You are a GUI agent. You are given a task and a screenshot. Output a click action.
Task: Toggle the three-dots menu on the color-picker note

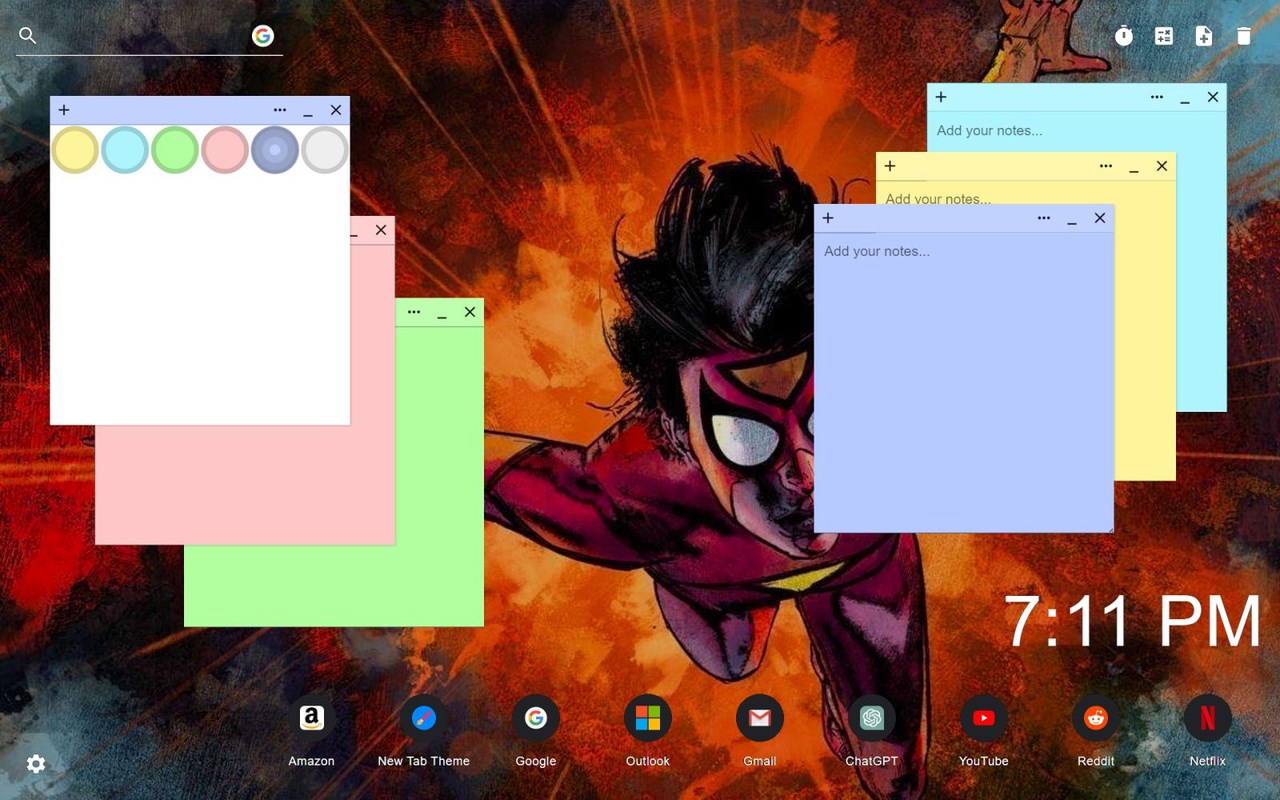280,110
